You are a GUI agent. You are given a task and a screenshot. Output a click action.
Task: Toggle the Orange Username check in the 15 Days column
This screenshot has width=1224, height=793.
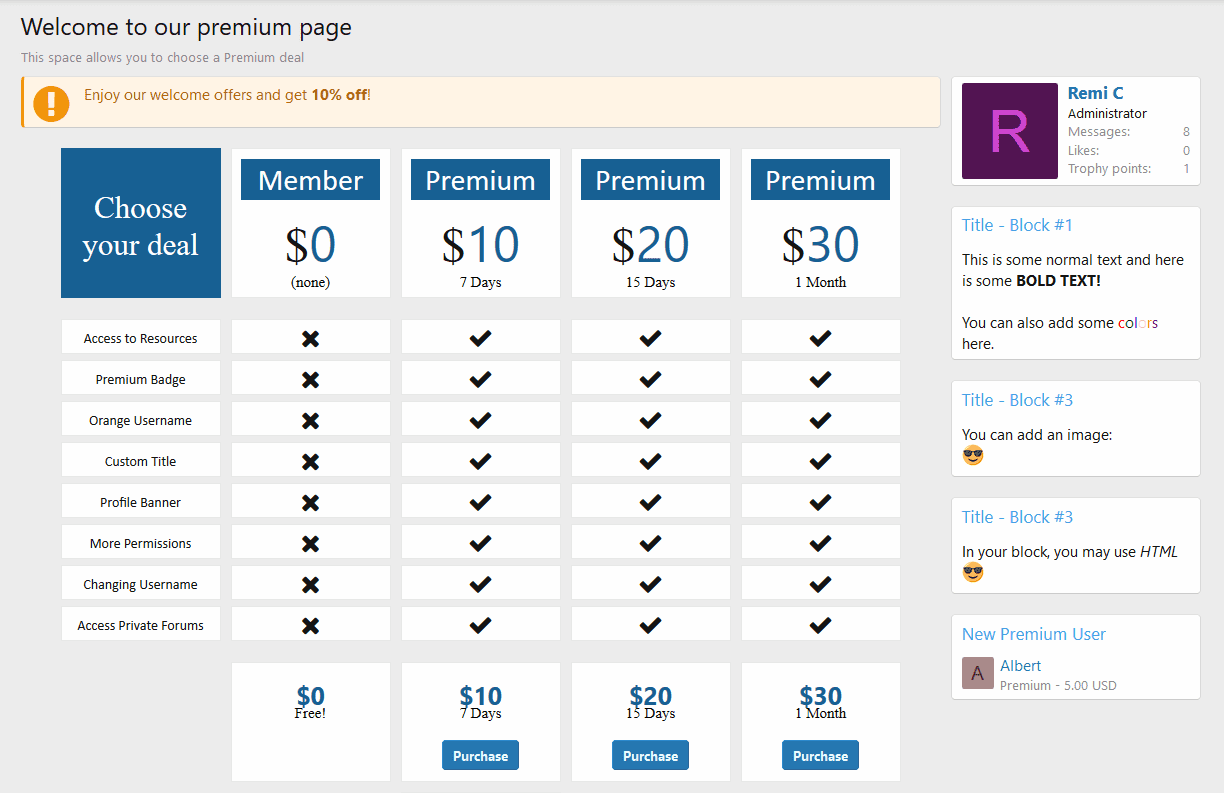(x=650, y=418)
